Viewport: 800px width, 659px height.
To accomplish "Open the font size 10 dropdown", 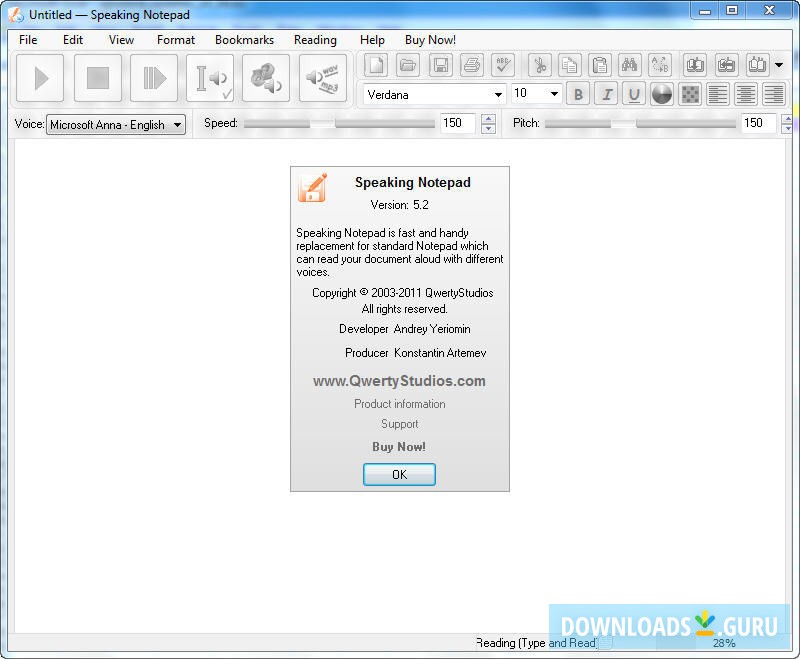I will click(x=554, y=94).
